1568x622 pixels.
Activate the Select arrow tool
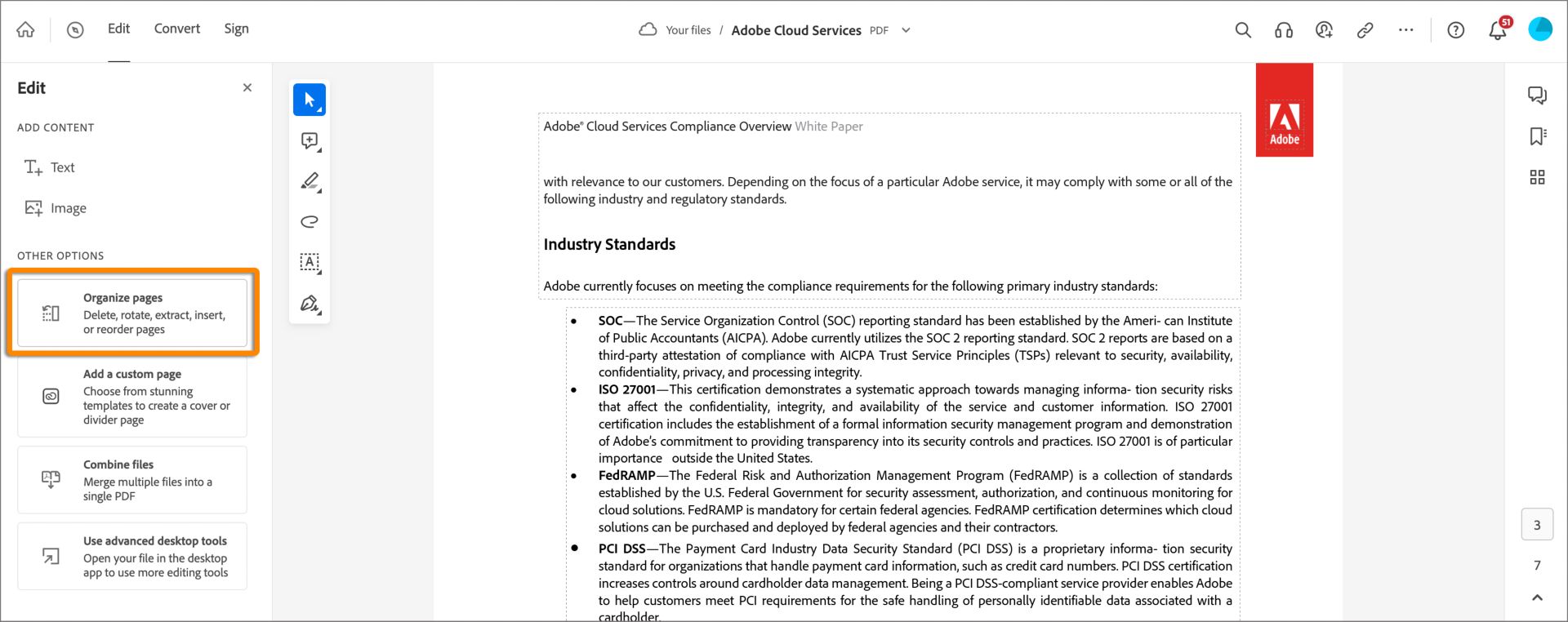point(310,100)
